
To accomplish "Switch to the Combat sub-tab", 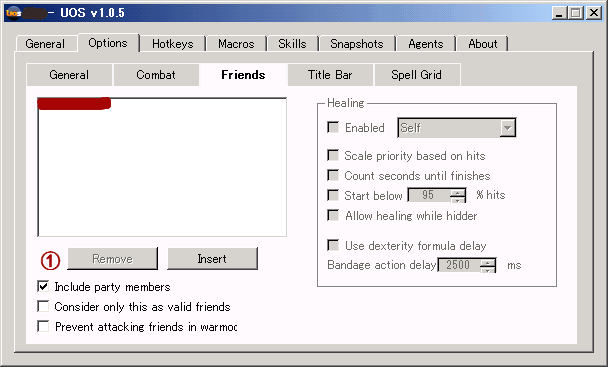I will click(156, 74).
